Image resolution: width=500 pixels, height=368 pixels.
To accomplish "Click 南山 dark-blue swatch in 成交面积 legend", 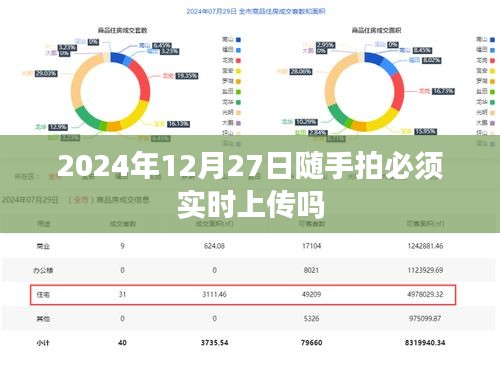I will pos(492,39).
